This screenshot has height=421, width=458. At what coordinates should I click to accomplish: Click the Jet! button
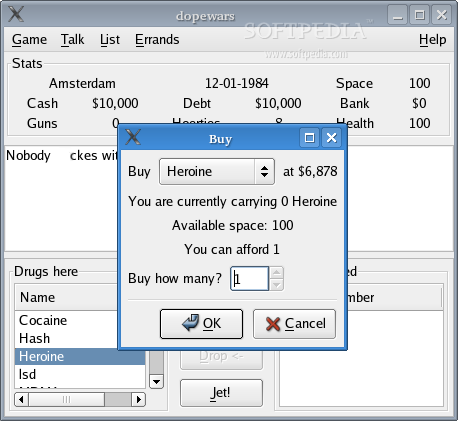[221, 393]
